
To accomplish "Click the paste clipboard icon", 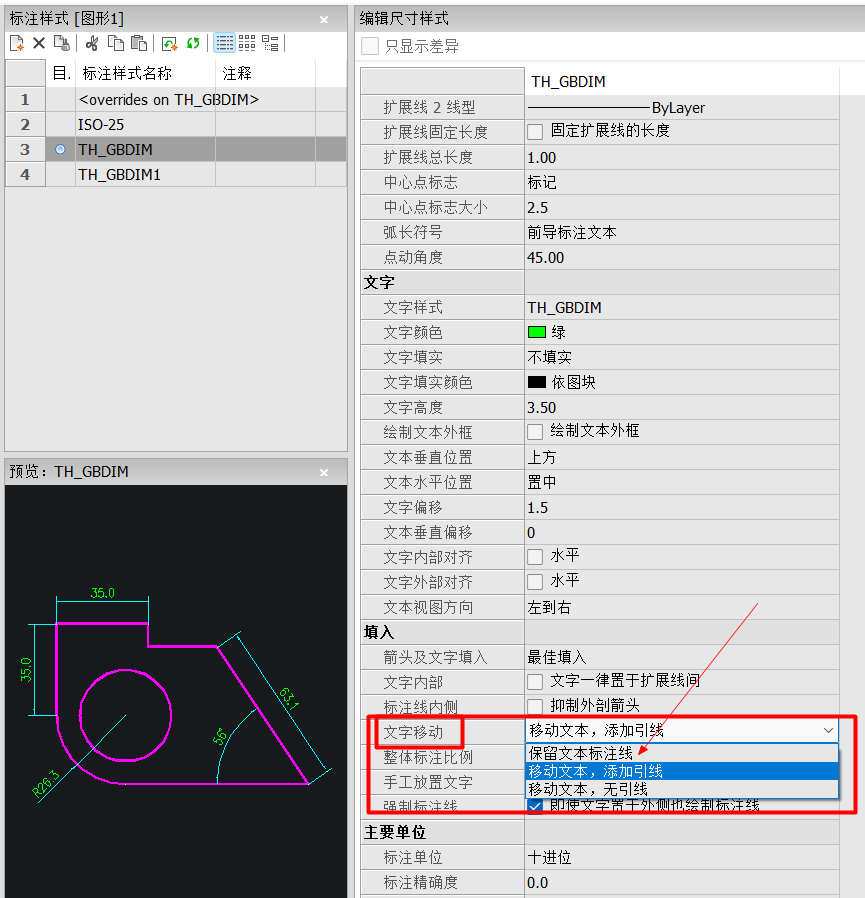I will (139, 43).
